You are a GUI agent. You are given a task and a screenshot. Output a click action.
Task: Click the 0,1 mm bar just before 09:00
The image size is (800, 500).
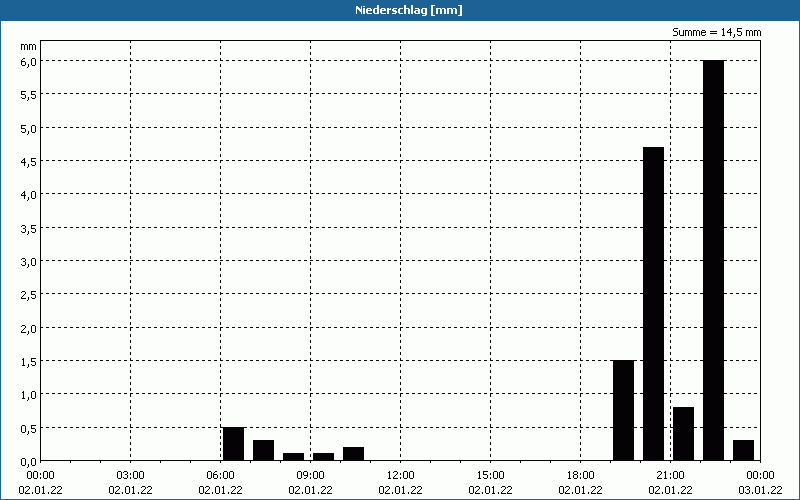point(293,457)
